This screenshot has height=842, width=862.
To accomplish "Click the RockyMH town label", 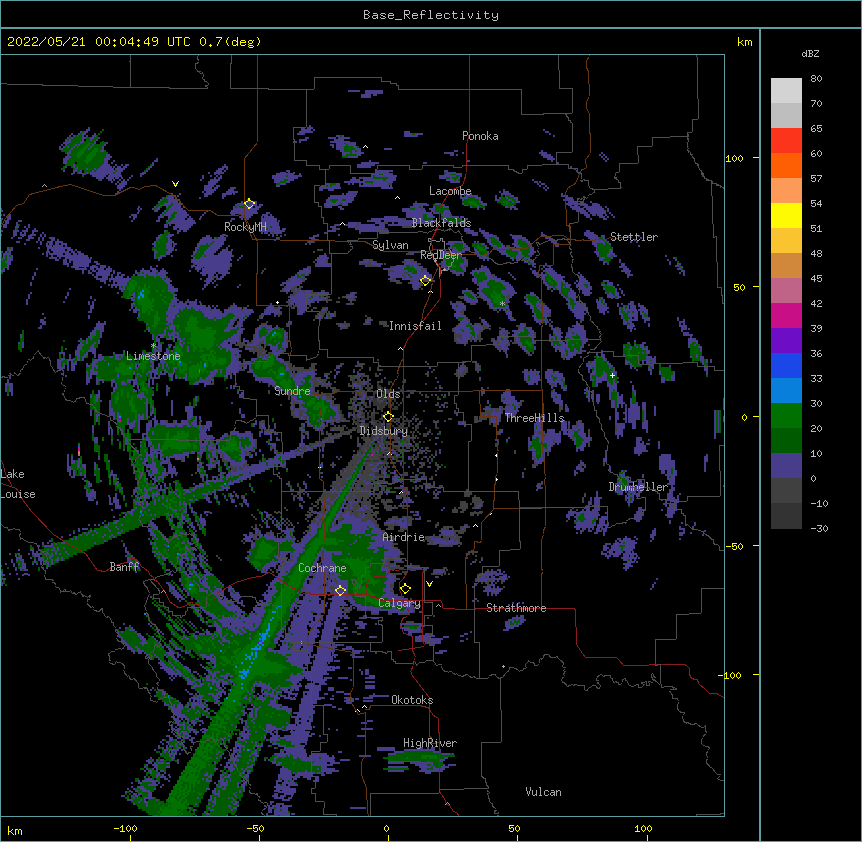I will click(x=245, y=227).
